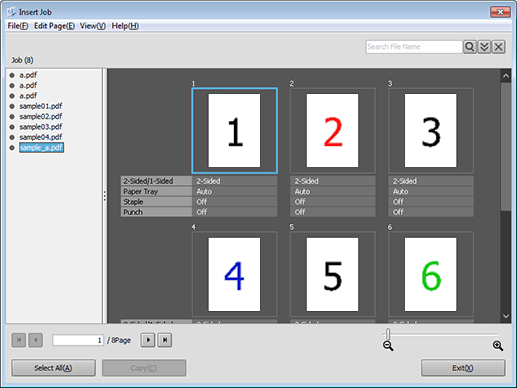This screenshot has height=388, width=517.
Task: Go to the next page
Action: 148,340
